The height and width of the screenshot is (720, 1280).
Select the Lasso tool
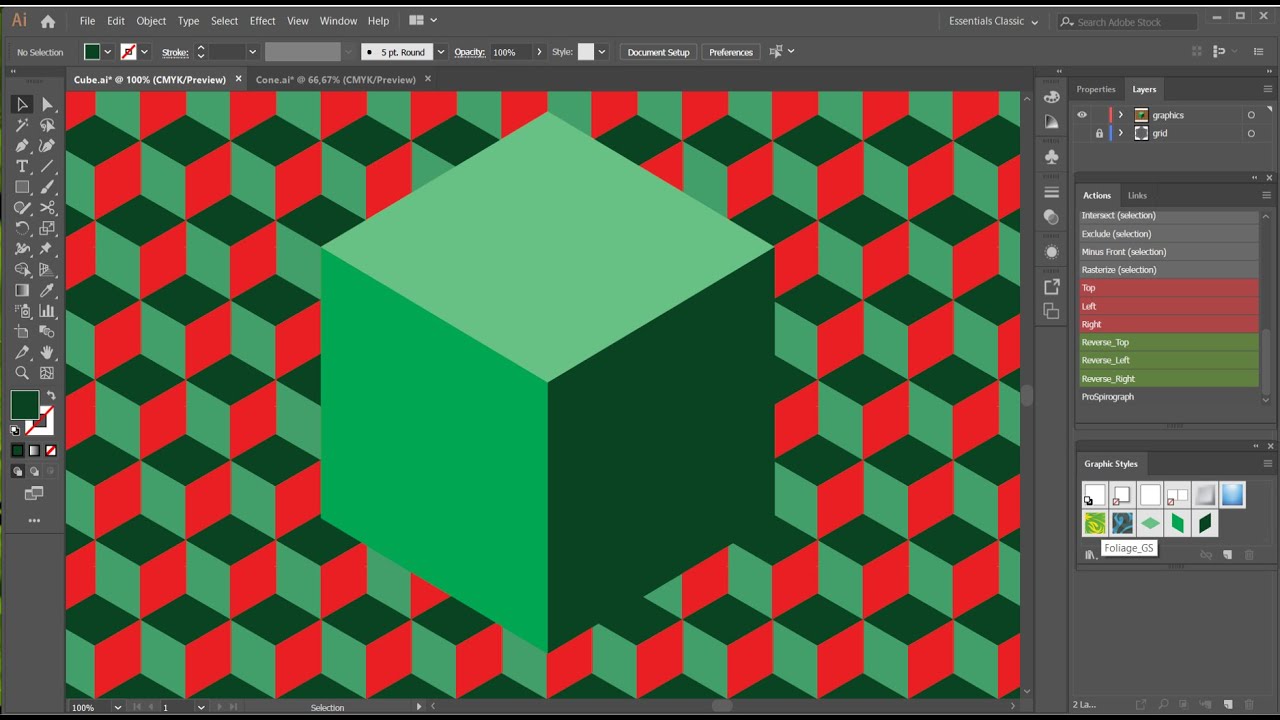[48, 125]
